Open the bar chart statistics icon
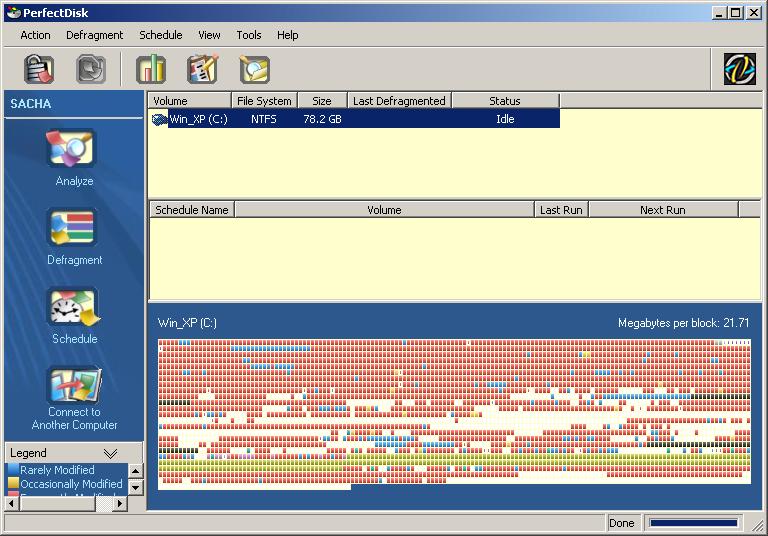768x536 pixels. 151,69
